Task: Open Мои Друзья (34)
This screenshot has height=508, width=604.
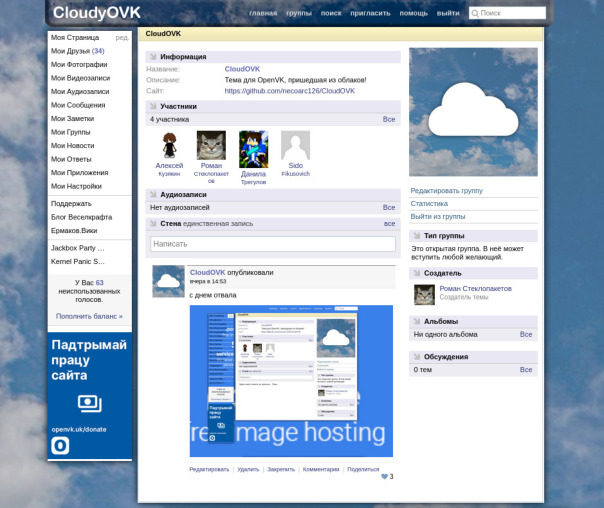Action: [77, 51]
